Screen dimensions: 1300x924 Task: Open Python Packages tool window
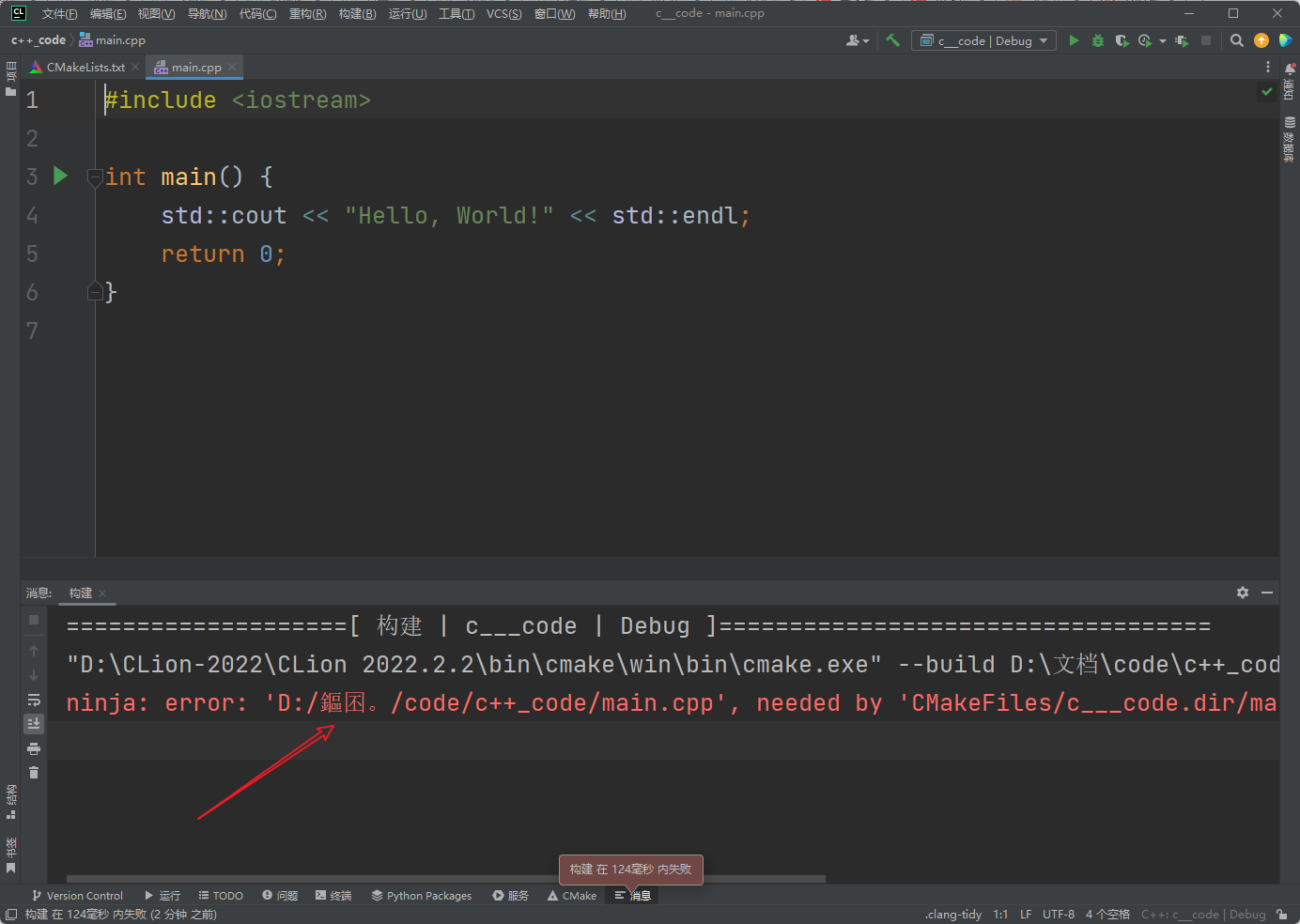point(422,895)
